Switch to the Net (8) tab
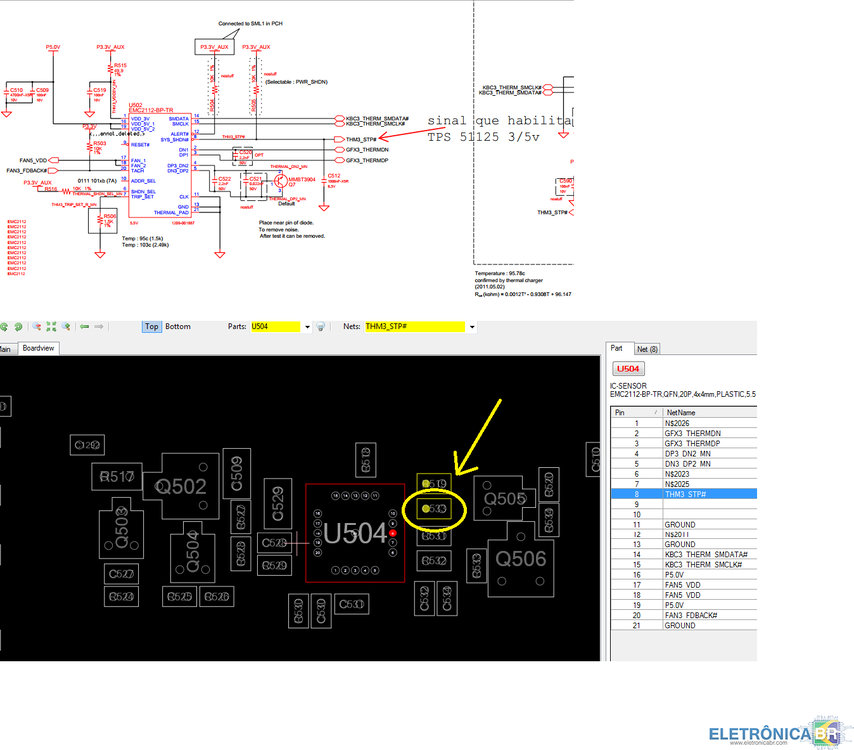 (x=647, y=348)
